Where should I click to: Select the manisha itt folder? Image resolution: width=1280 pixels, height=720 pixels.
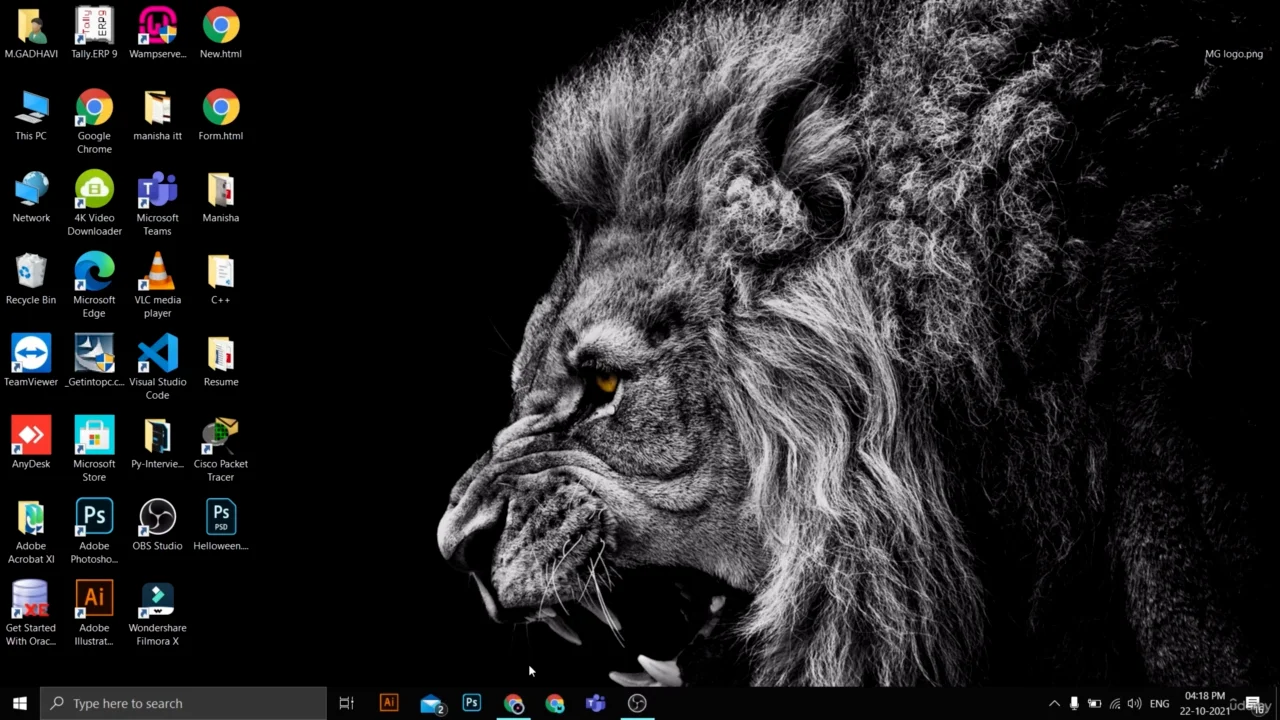coord(157,115)
